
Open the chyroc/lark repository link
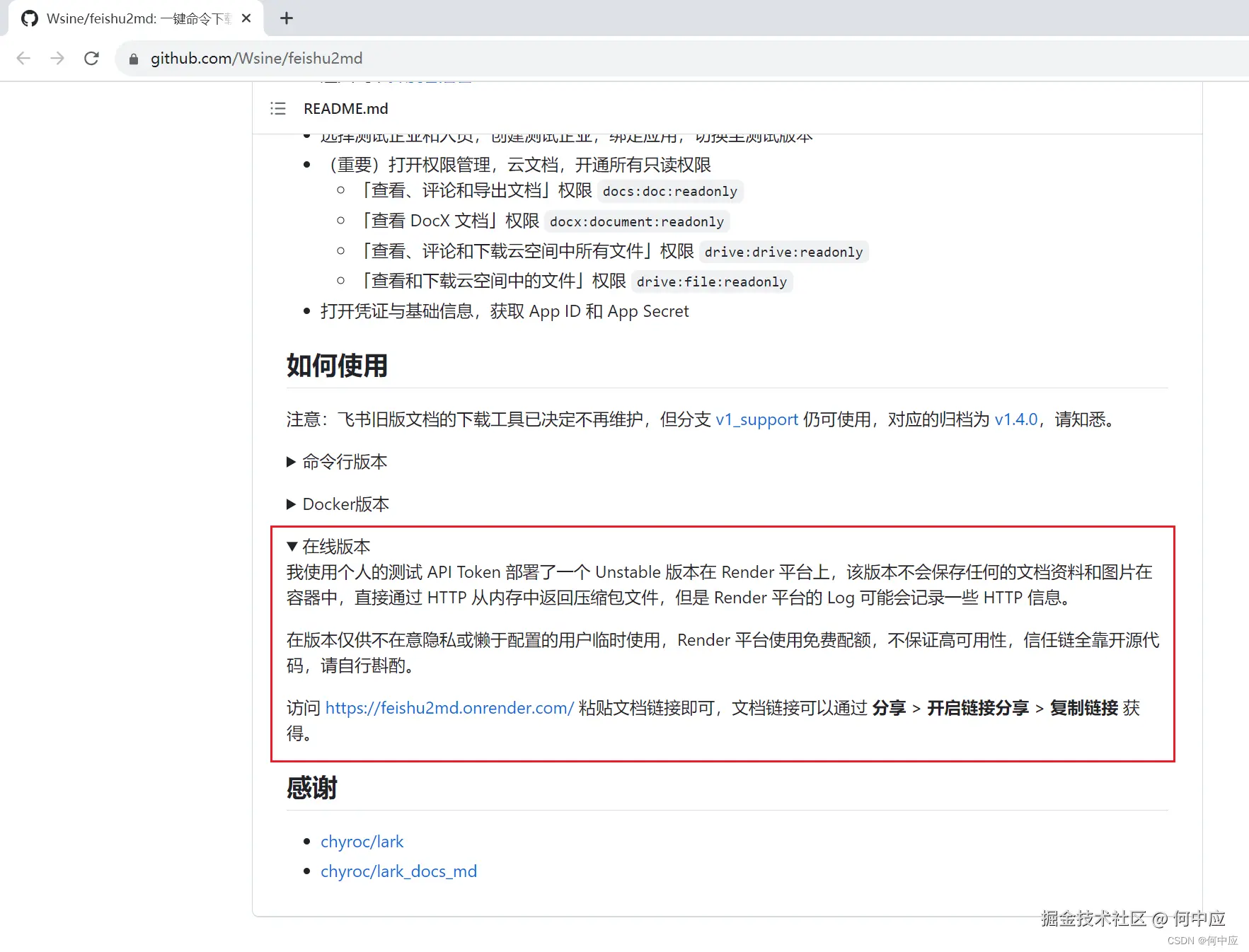tap(362, 841)
